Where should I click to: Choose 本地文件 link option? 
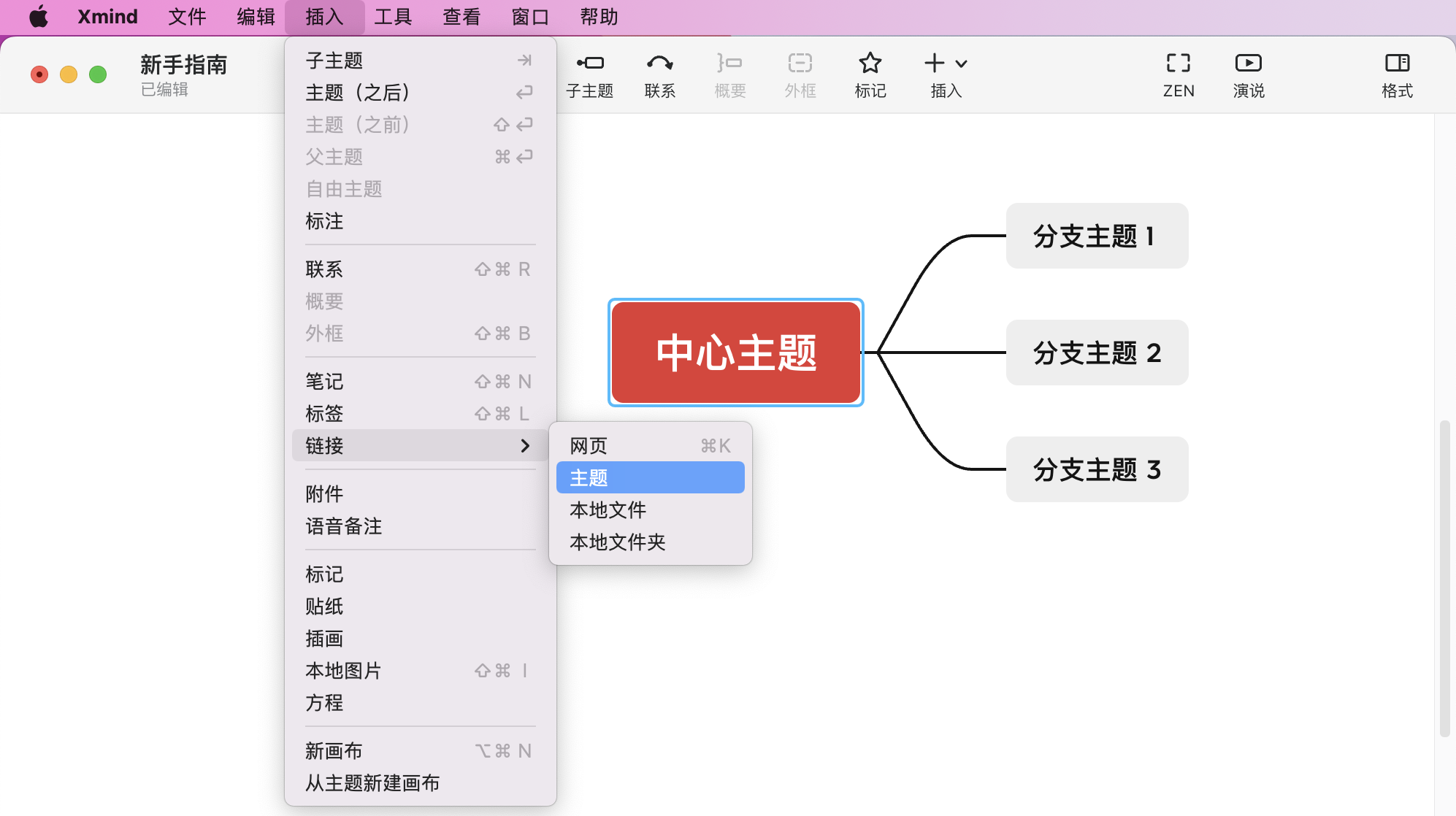coord(650,510)
